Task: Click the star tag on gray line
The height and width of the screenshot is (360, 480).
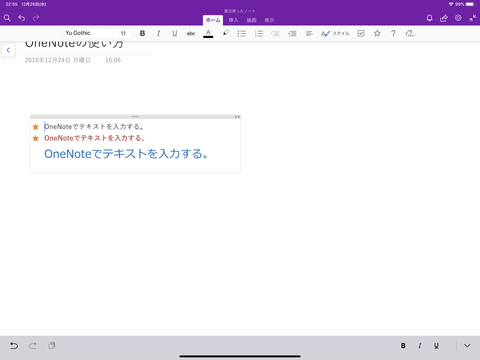Action: (35, 127)
